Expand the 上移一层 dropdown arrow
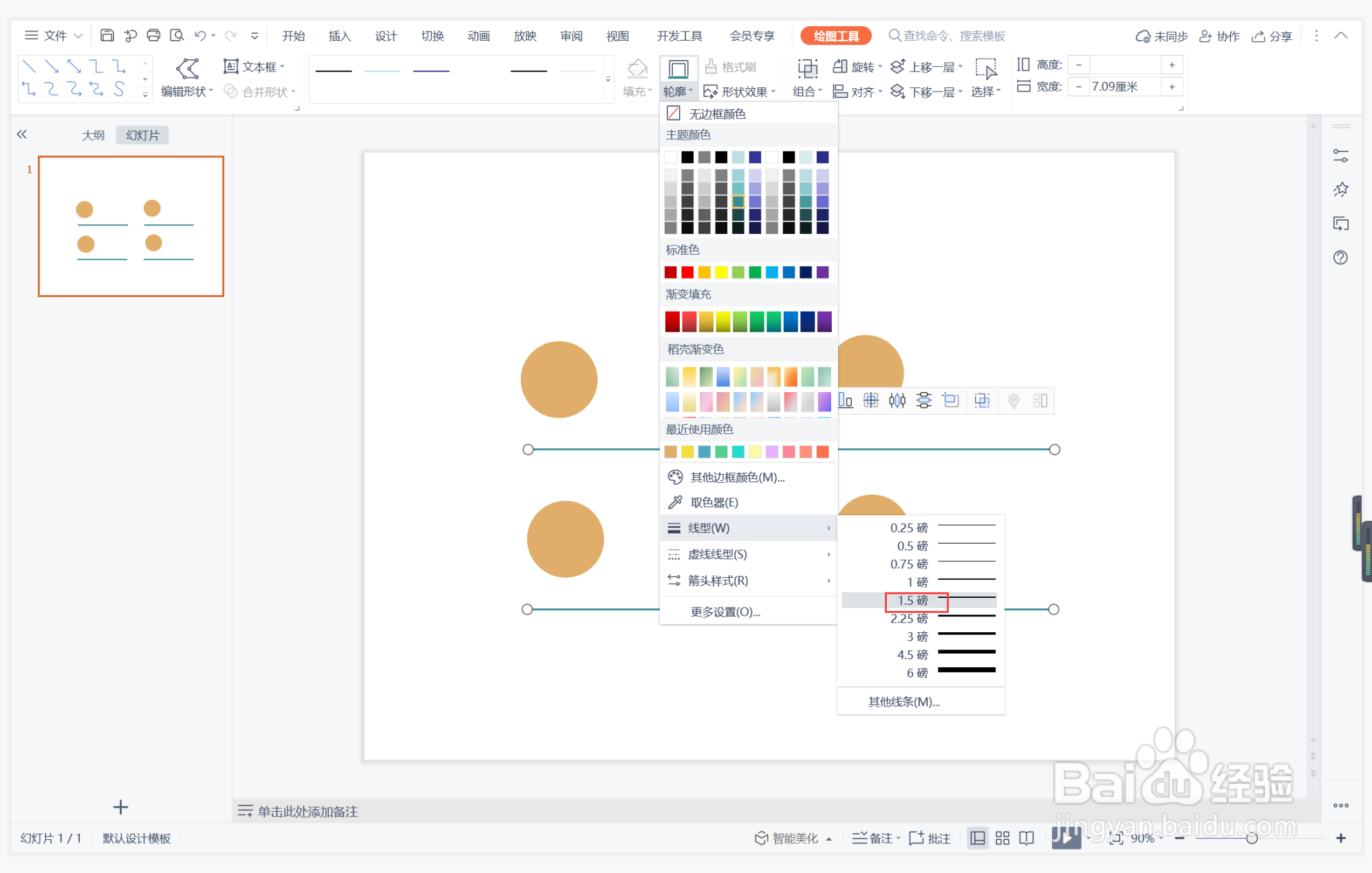This screenshot has width=1372, height=873. [x=960, y=67]
